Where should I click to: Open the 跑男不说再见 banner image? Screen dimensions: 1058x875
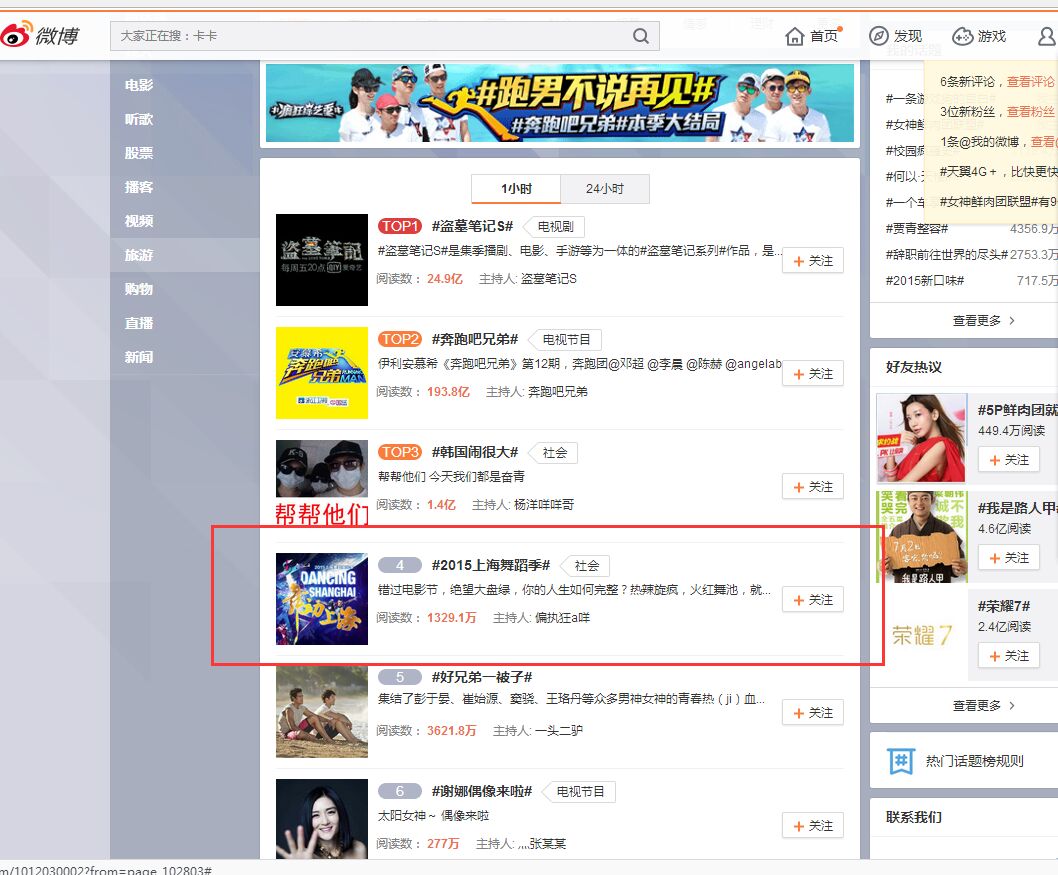(560, 103)
